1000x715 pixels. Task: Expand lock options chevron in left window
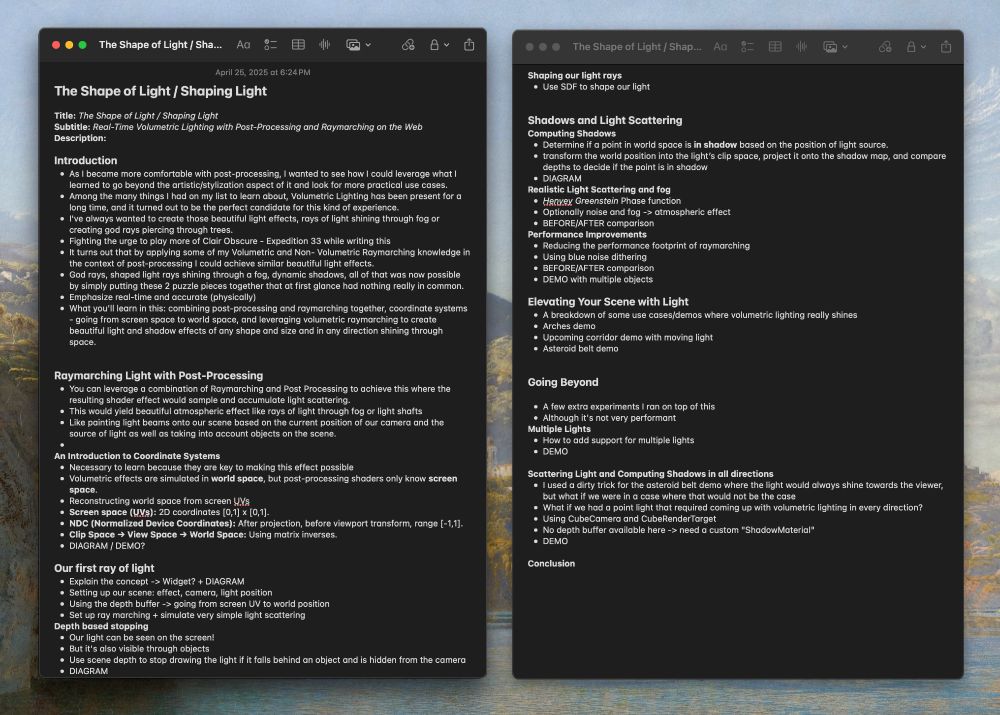[446, 45]
